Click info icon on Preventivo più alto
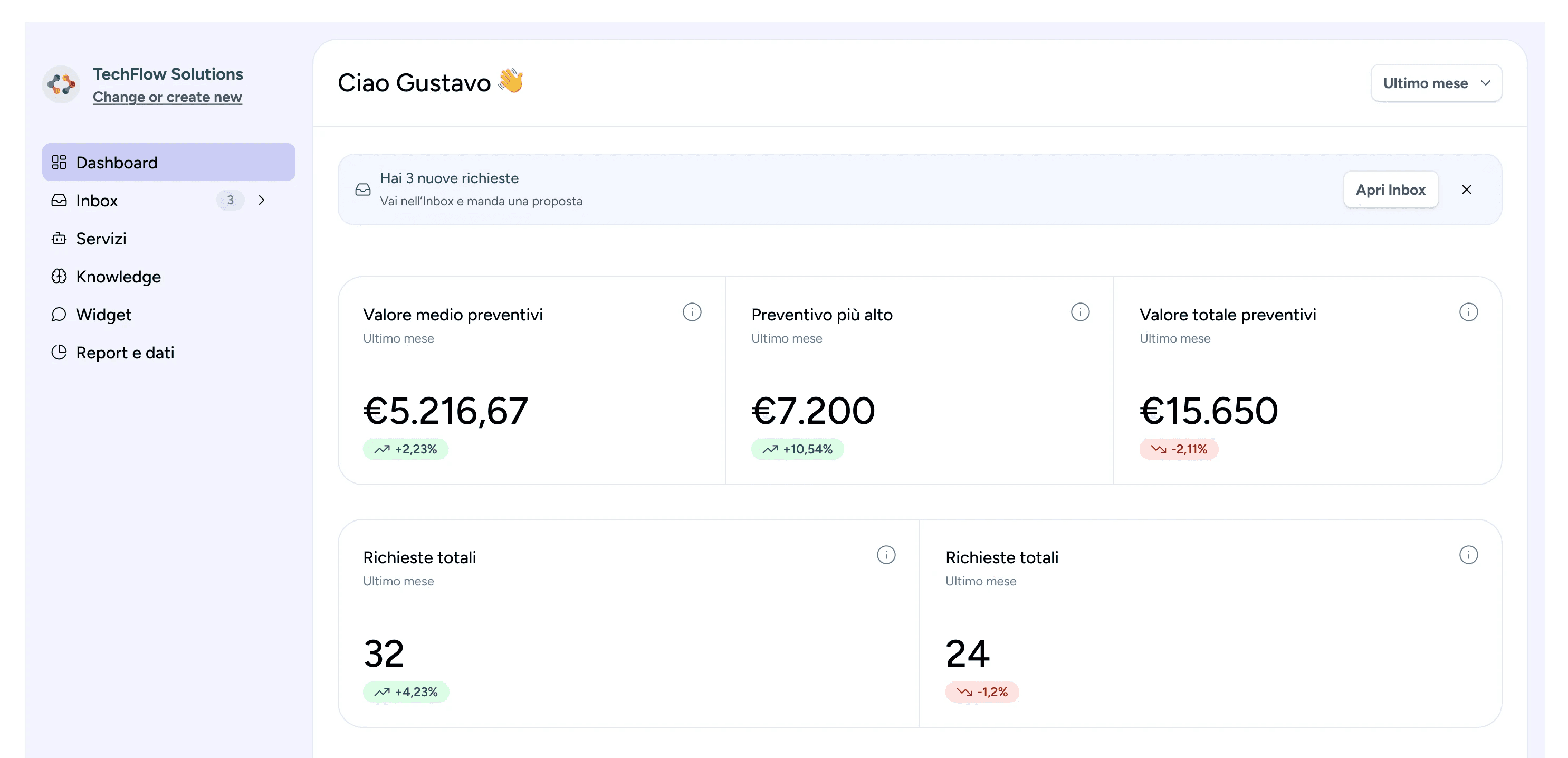 click(1080, 312)
